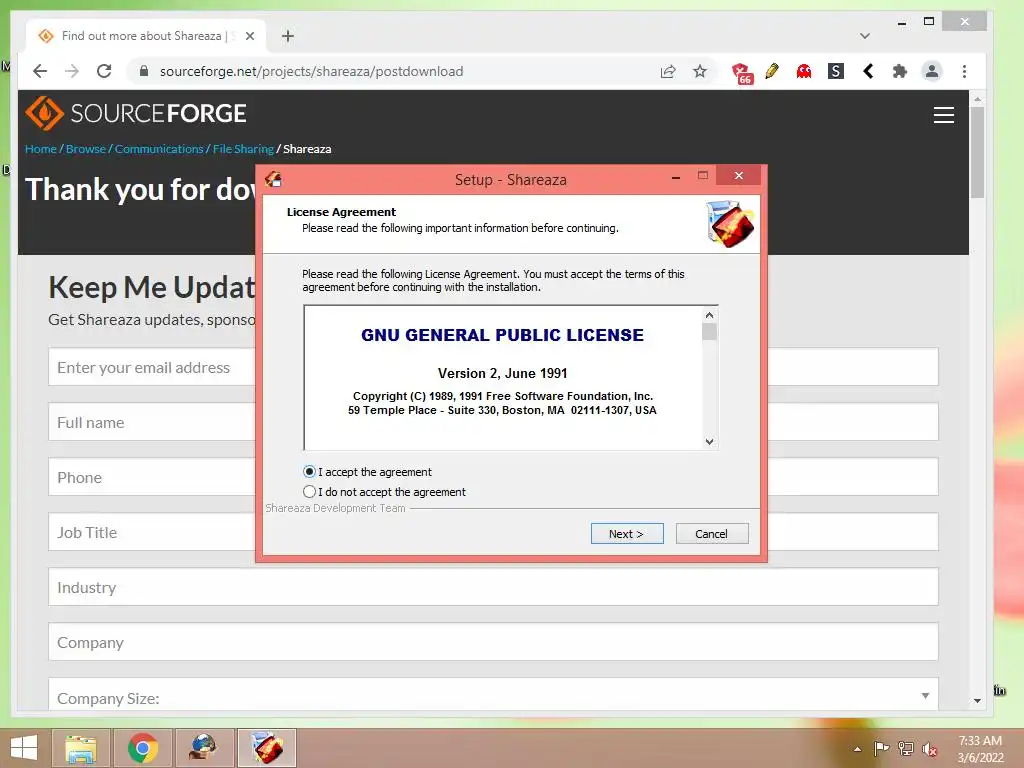Click Next in Shareaza setup

point(627,534)
